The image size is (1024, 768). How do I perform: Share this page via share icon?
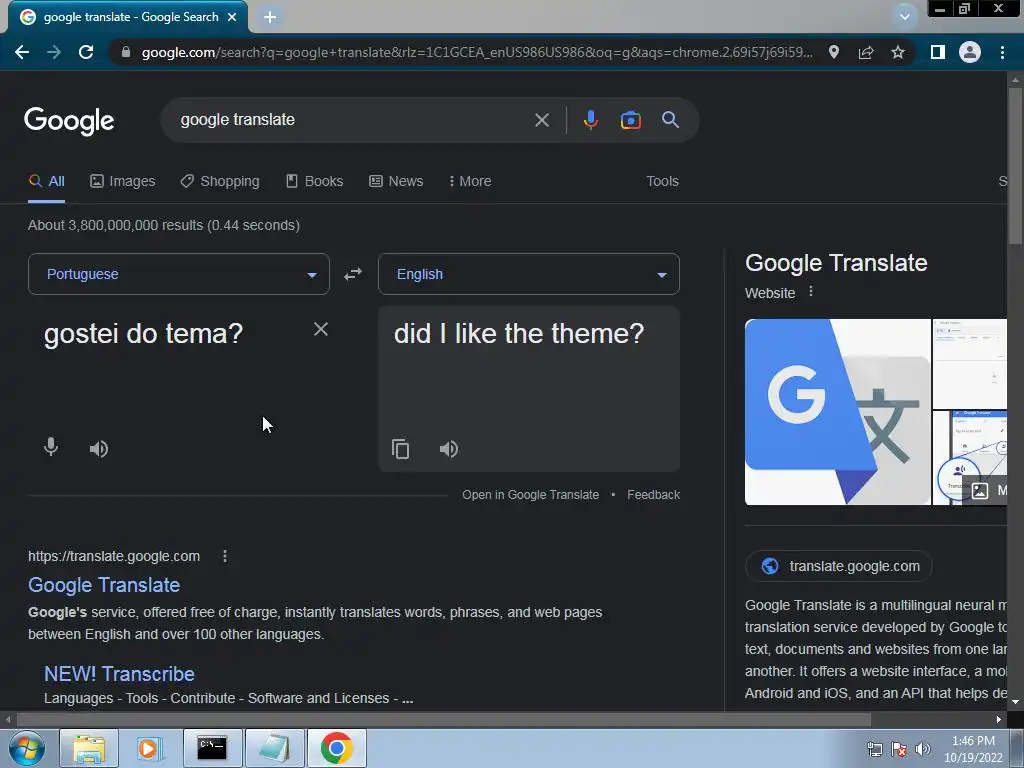pyautogui.click(x=866, y=52)
